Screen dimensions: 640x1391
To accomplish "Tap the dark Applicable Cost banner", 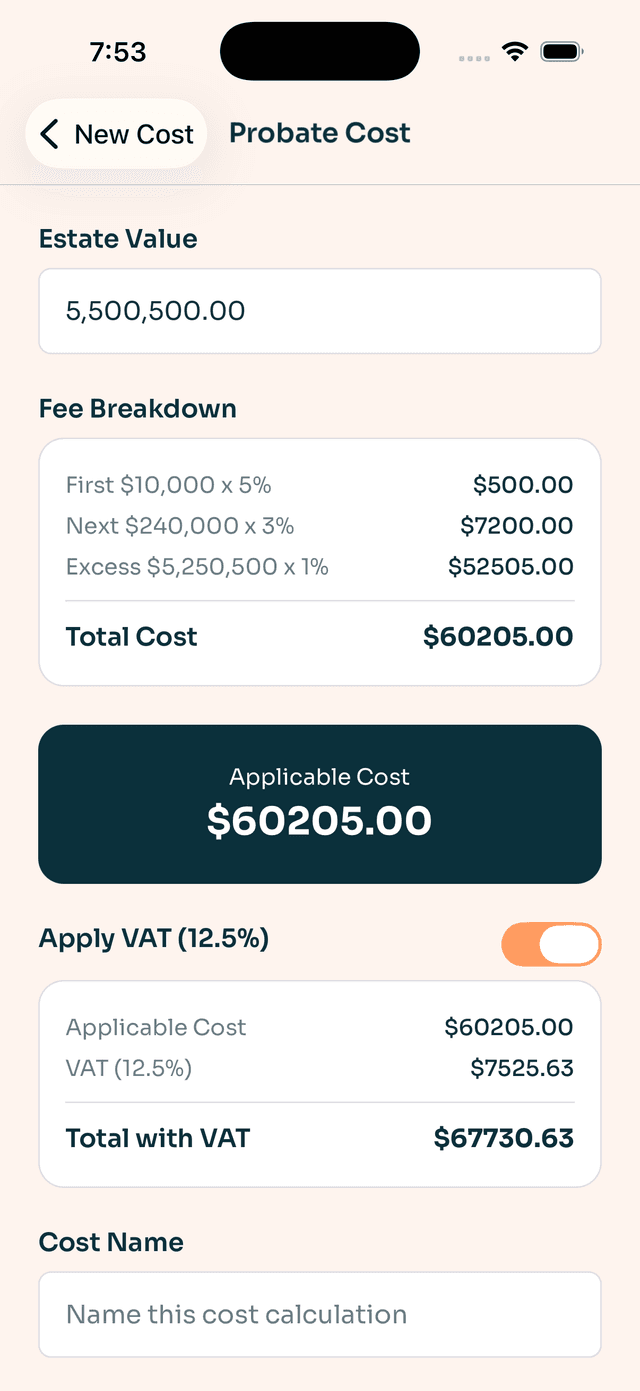I will pos(320,804).
